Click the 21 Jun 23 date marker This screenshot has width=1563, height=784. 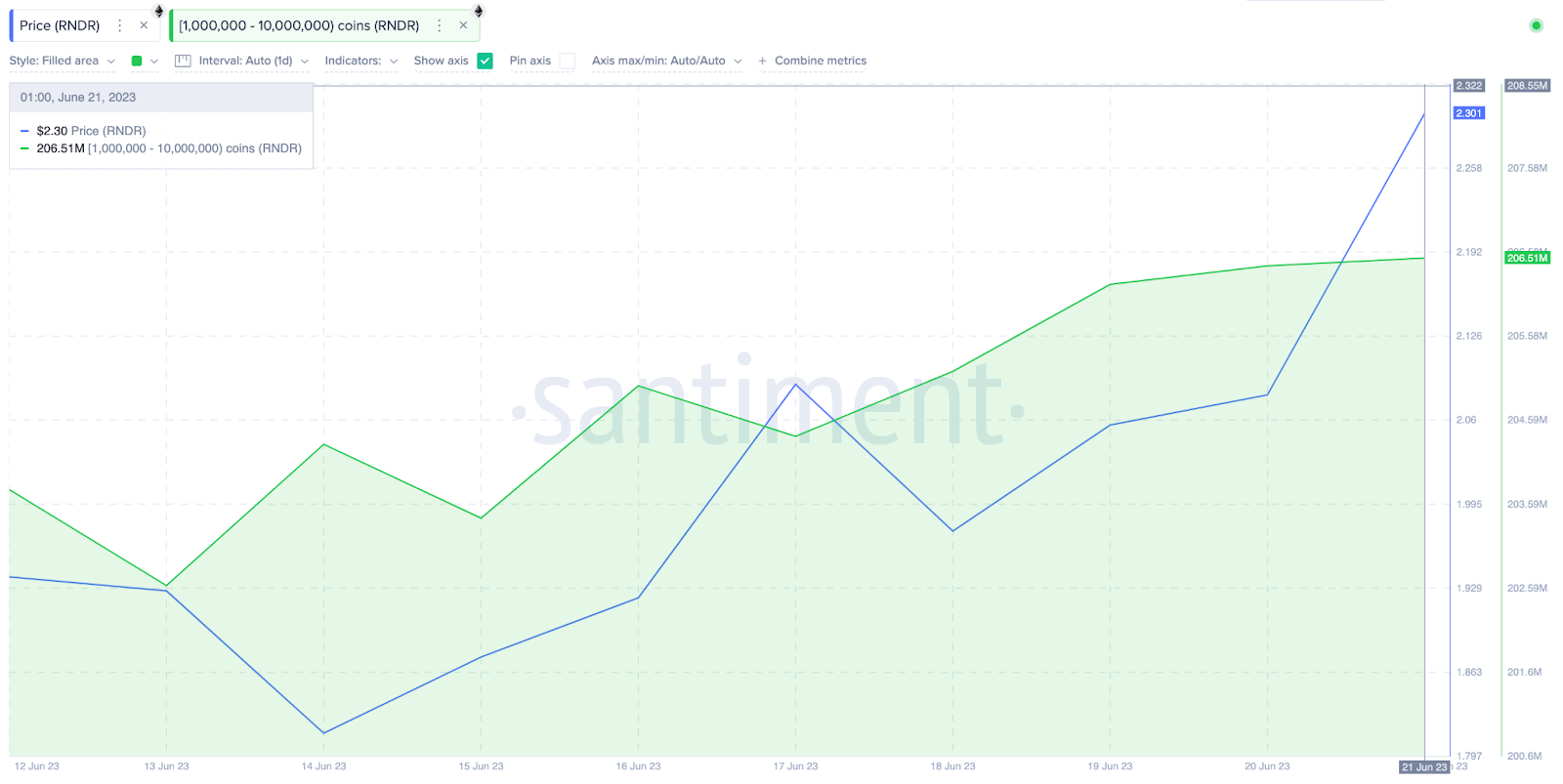click(x=1425, y=767)
